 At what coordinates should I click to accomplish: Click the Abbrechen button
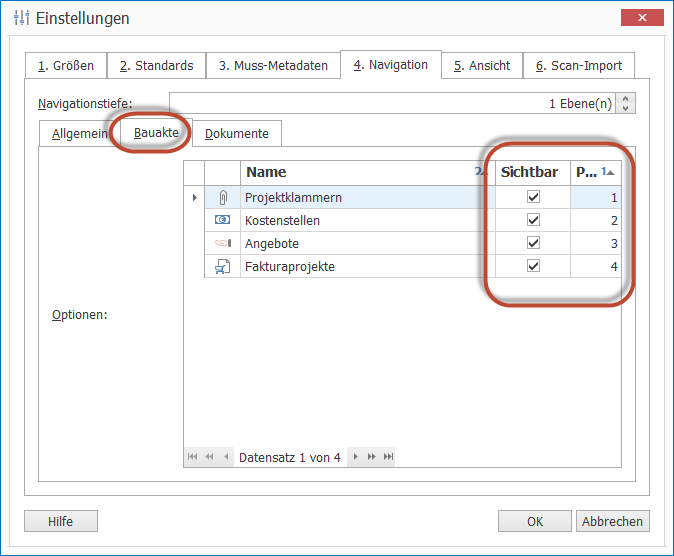pos(612,521)
